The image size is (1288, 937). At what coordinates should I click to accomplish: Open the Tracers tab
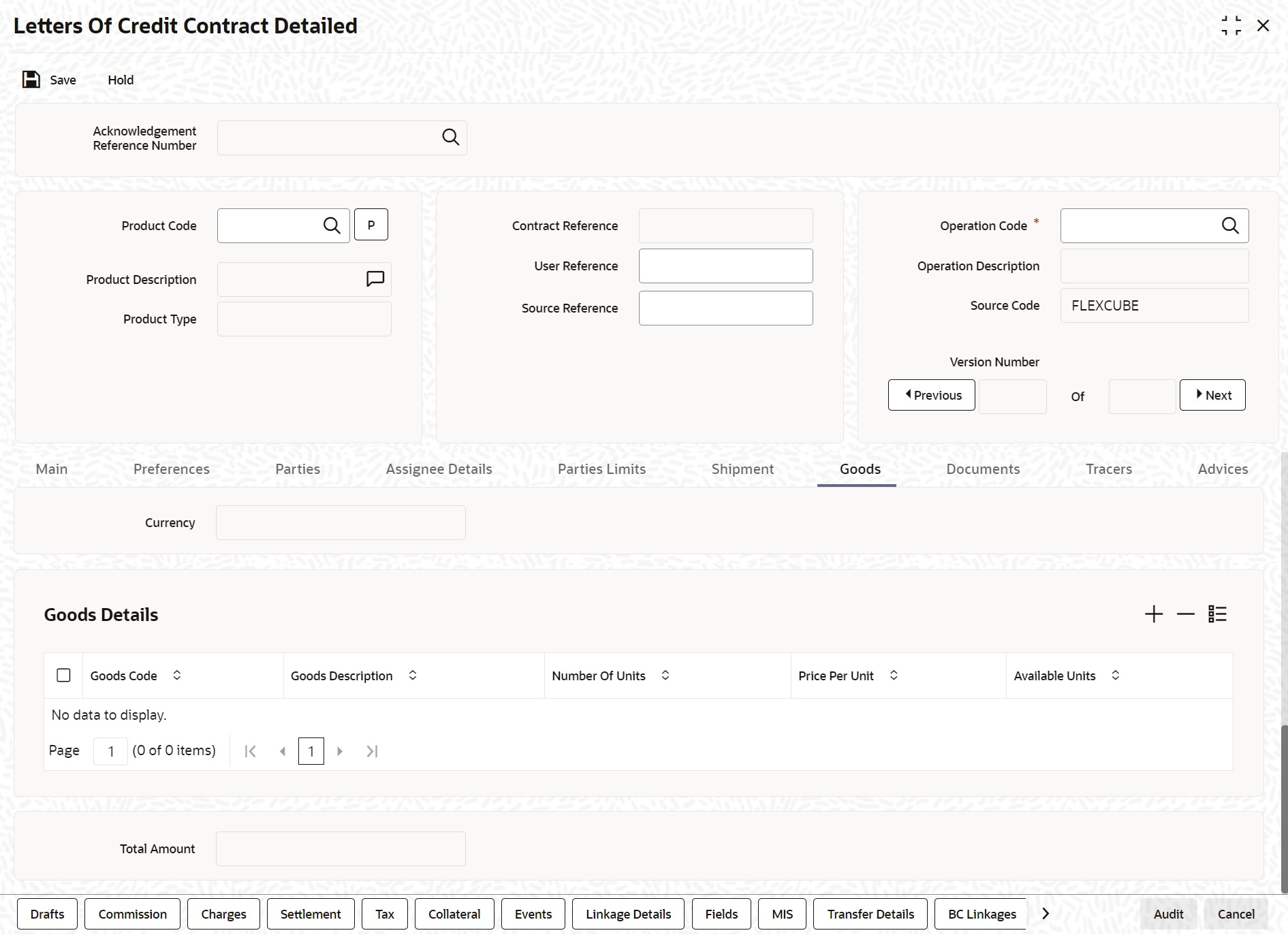1110,469
